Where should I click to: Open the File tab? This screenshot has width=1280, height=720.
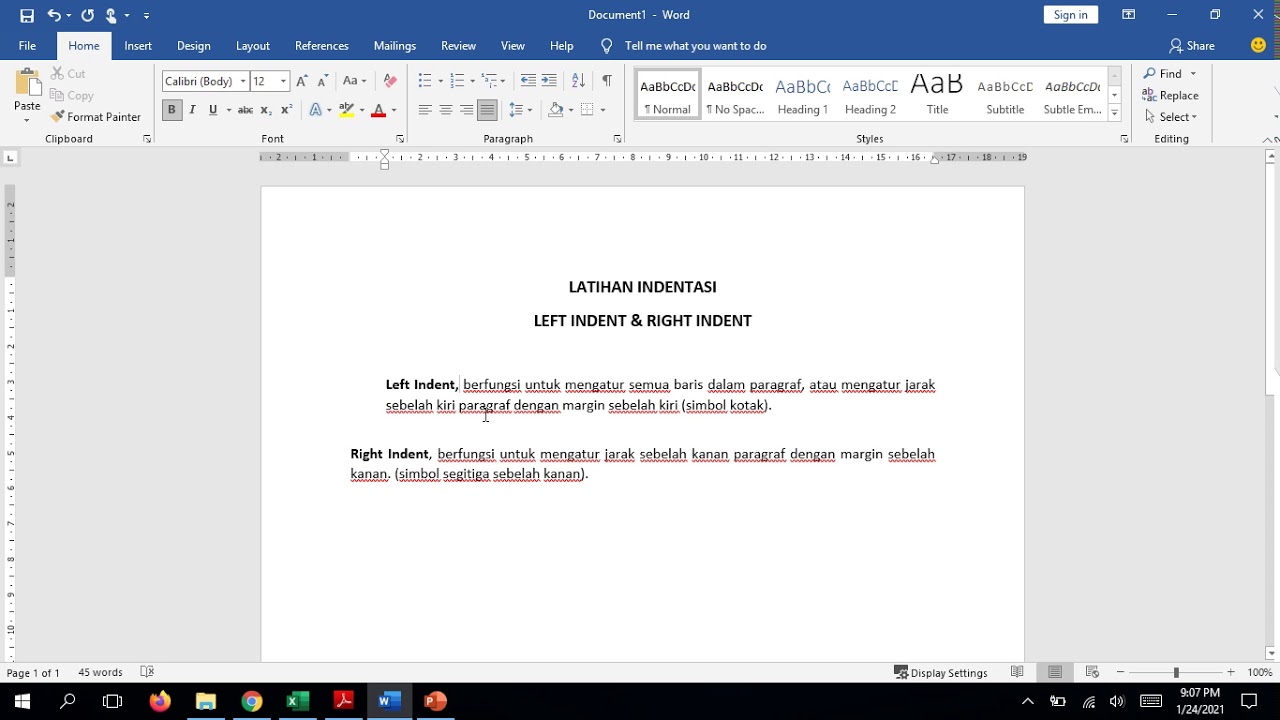click(x=27, y=46)
